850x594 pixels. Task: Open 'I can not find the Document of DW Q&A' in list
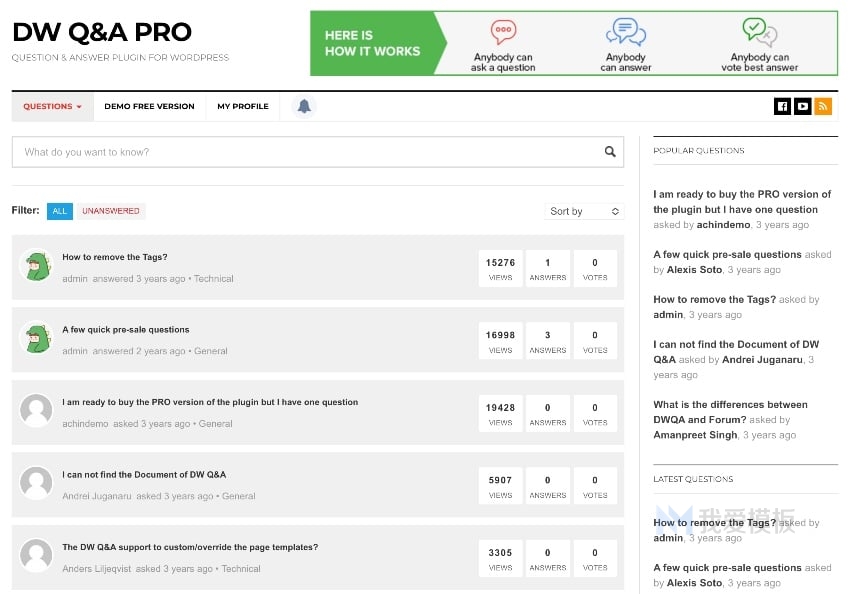144,475
